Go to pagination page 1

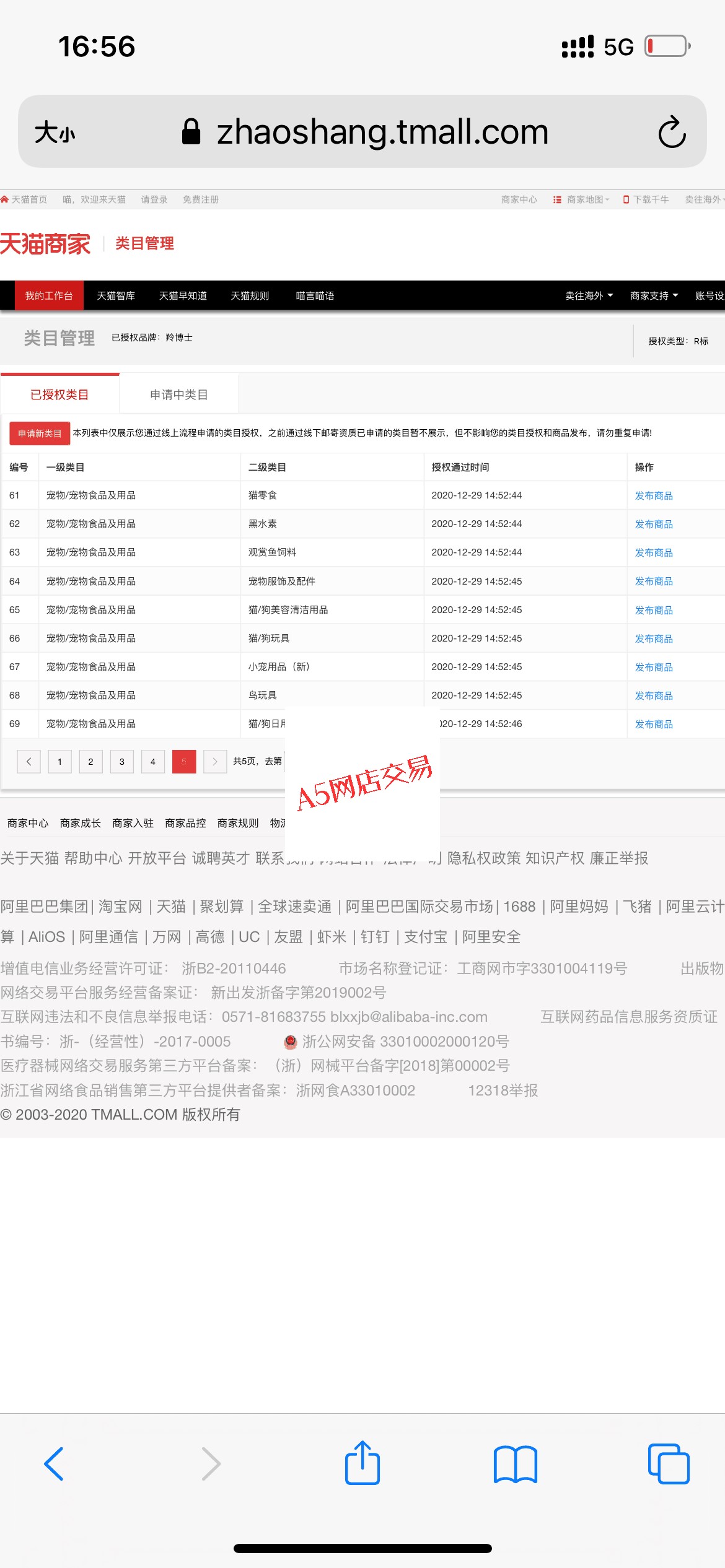click(x=59, y=762)
